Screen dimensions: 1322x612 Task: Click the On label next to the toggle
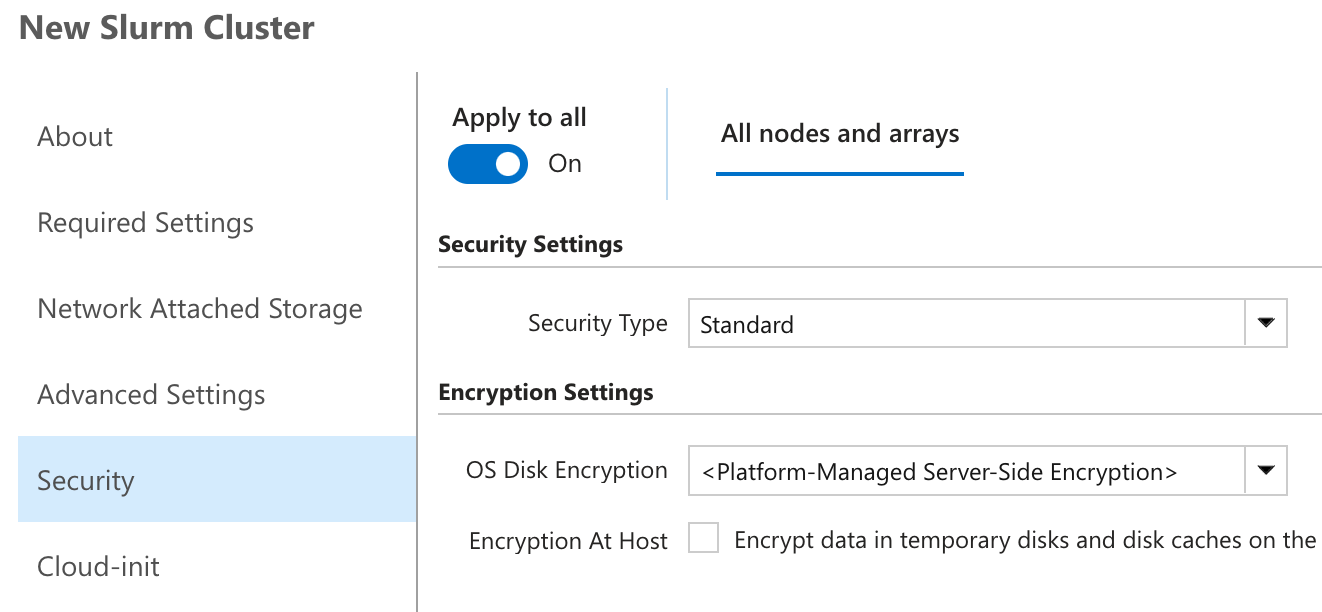564,163
